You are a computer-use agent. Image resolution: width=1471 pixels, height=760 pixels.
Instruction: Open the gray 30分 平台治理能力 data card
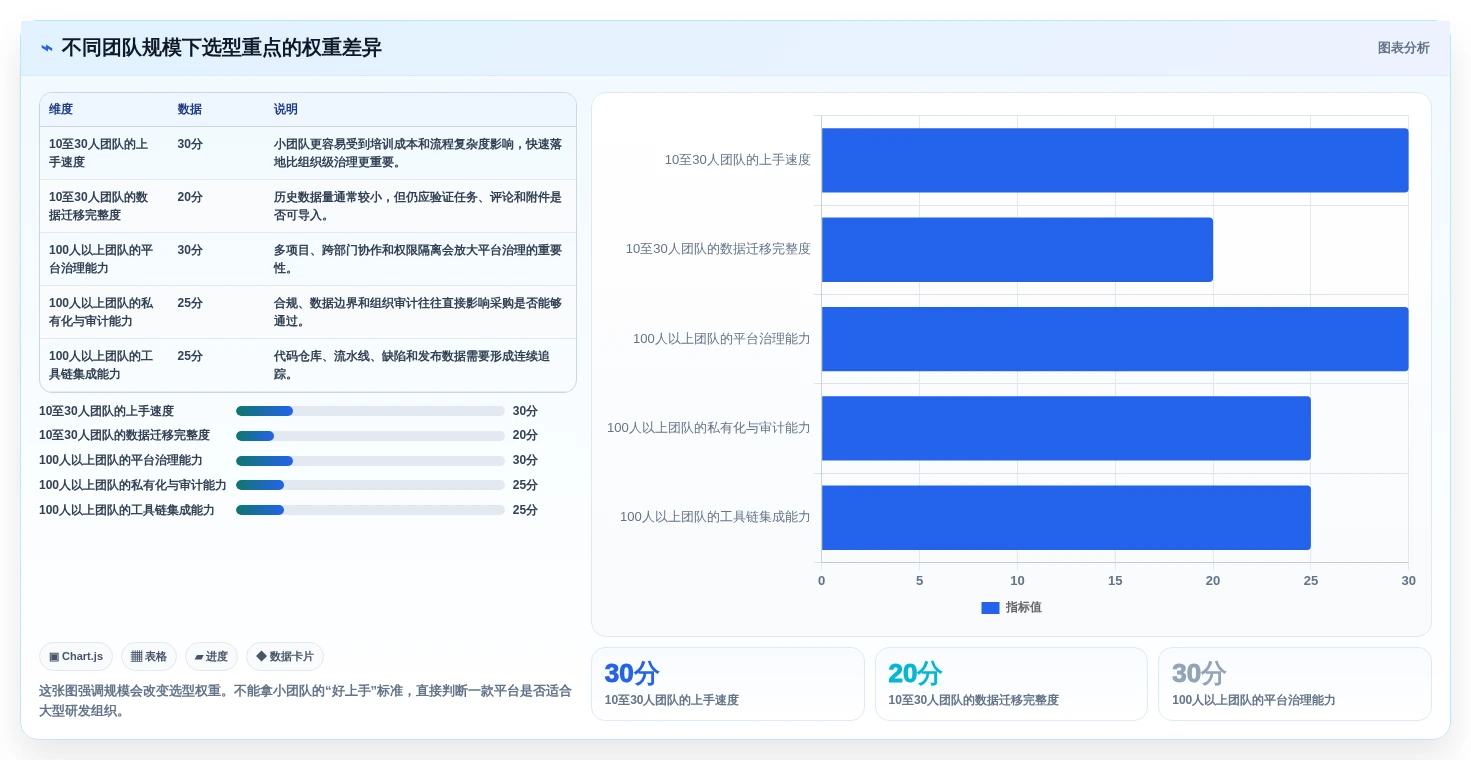(x=1294, y=684)
